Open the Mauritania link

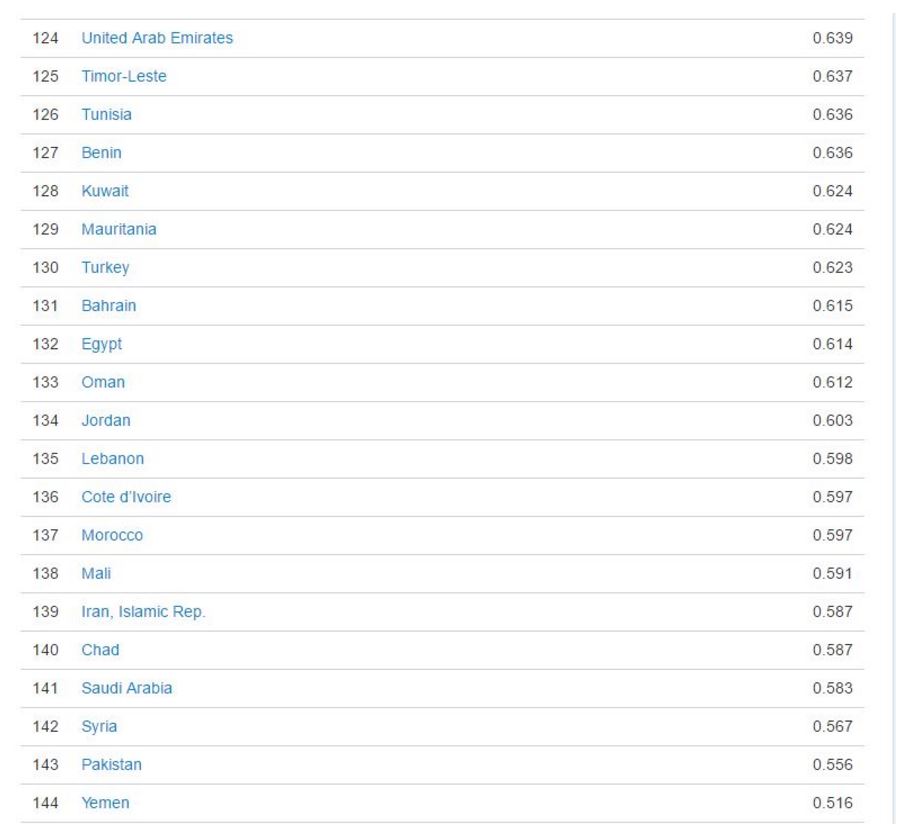(119, 229)
